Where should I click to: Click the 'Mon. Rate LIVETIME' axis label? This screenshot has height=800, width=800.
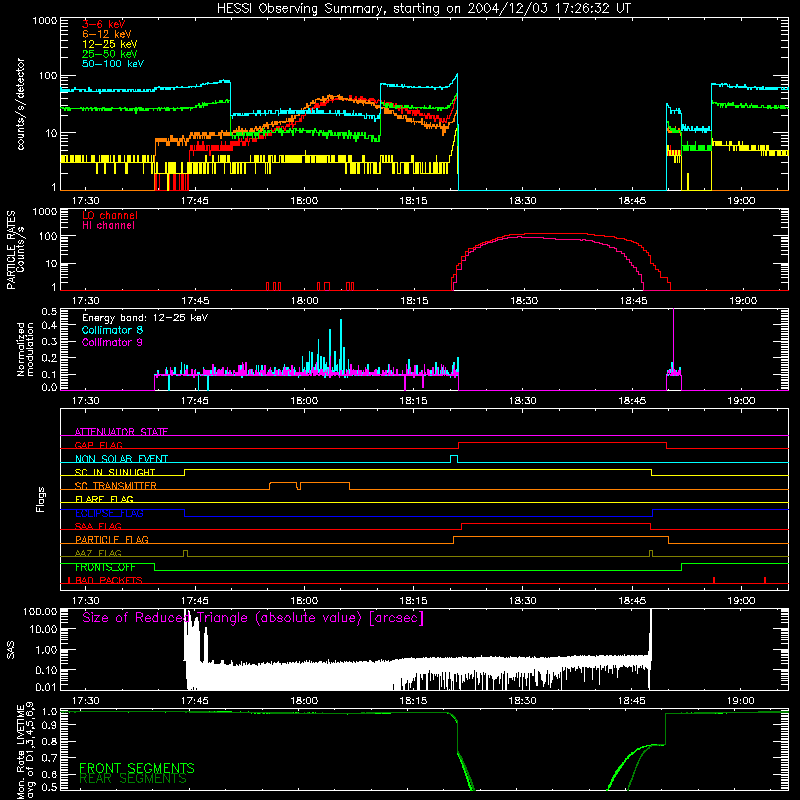pyautogui.click(x=20, y=752)
